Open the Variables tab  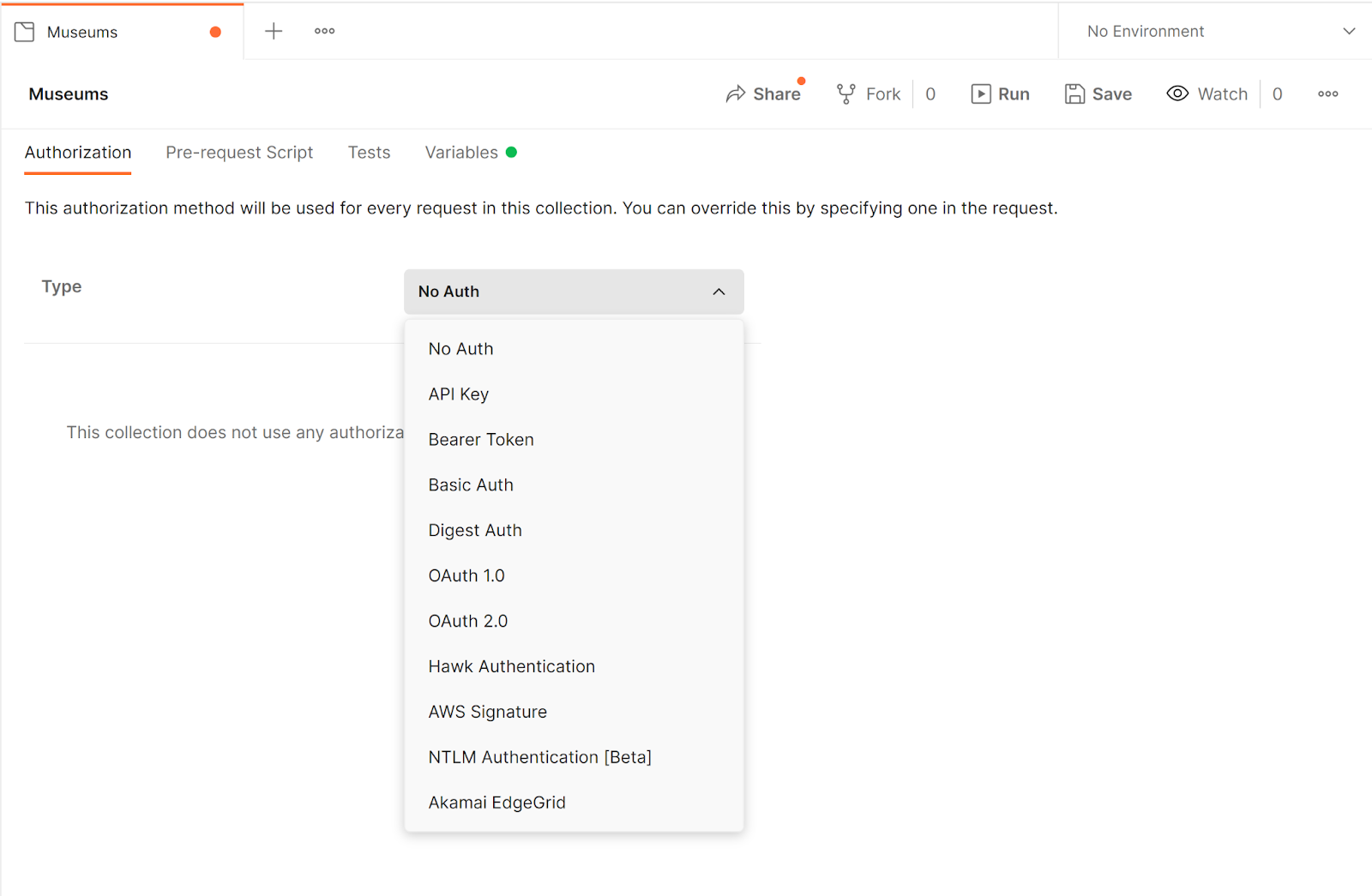[460, 153]
